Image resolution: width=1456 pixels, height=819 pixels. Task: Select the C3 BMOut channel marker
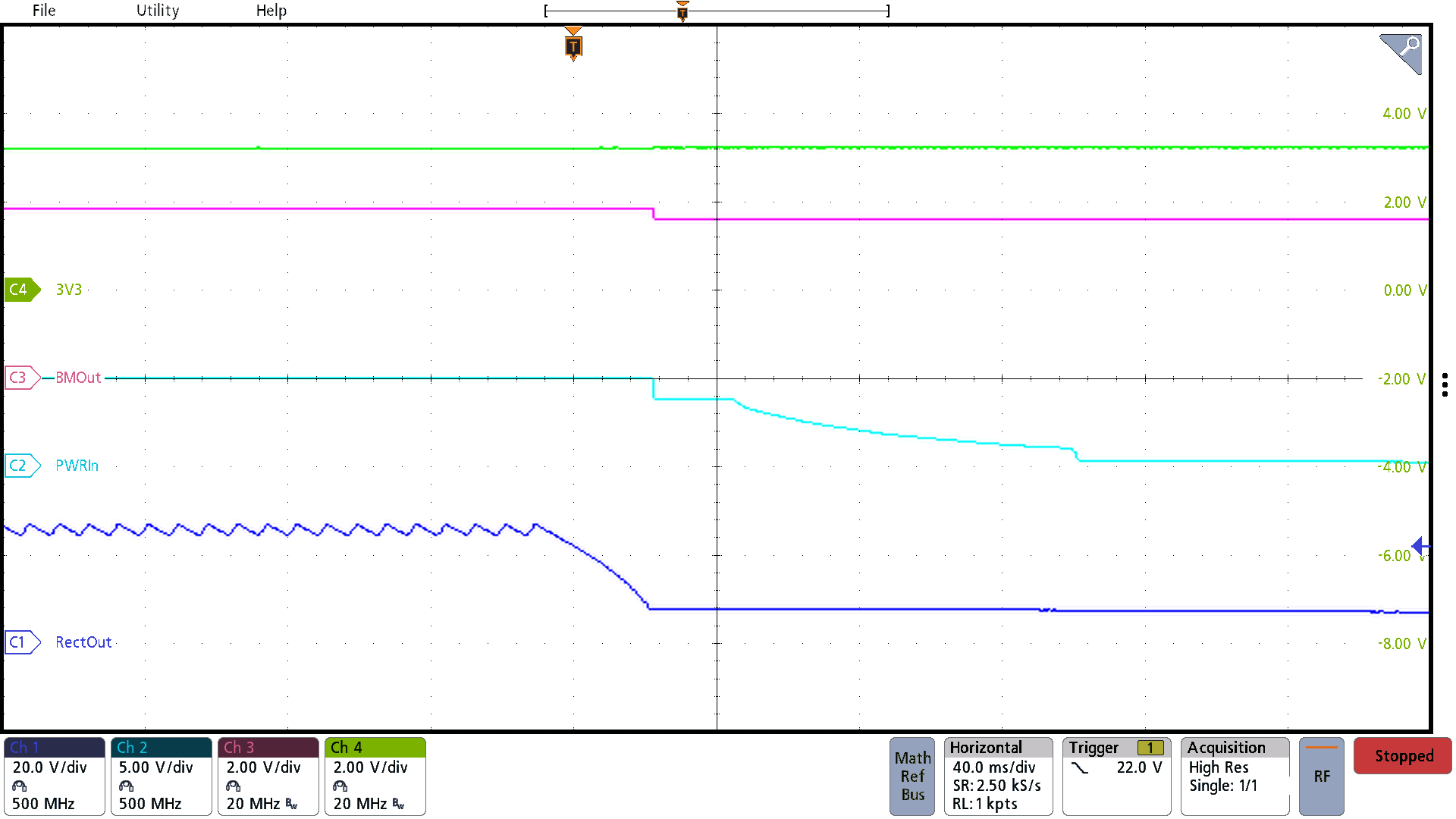22,378
